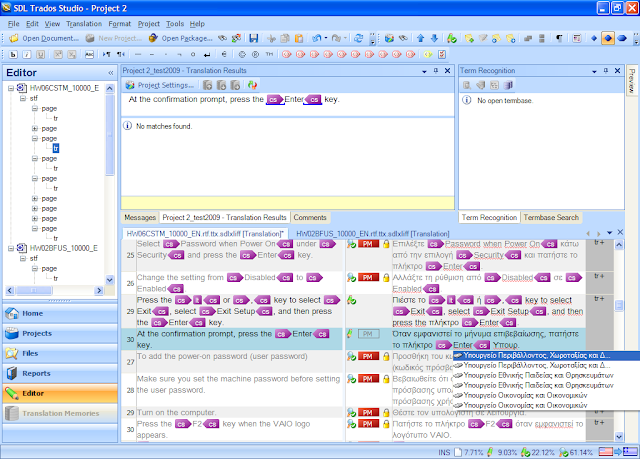Screen dimensions: 640x459
Task: Apply bold formatting button
Action: pos(13,54)
